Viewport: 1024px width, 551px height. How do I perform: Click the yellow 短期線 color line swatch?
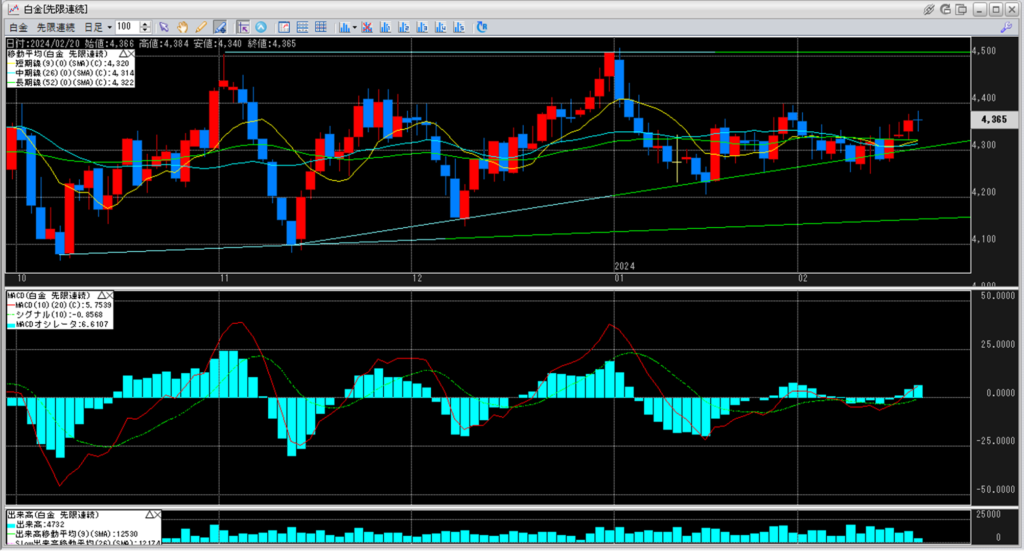coord(11,64)
